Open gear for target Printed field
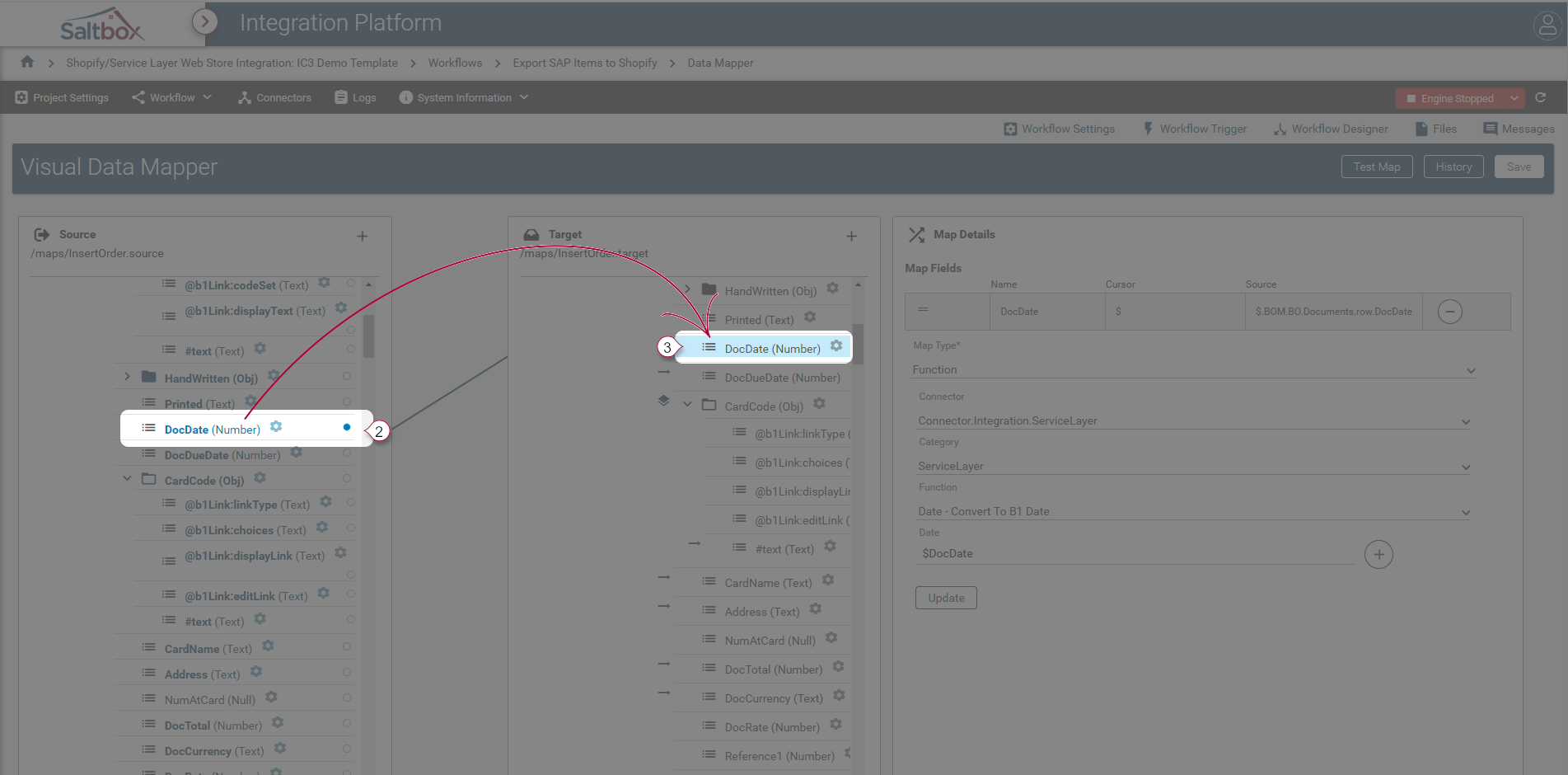The width and height of the screenshot is (1568, 775). click(x=810, y=317)
